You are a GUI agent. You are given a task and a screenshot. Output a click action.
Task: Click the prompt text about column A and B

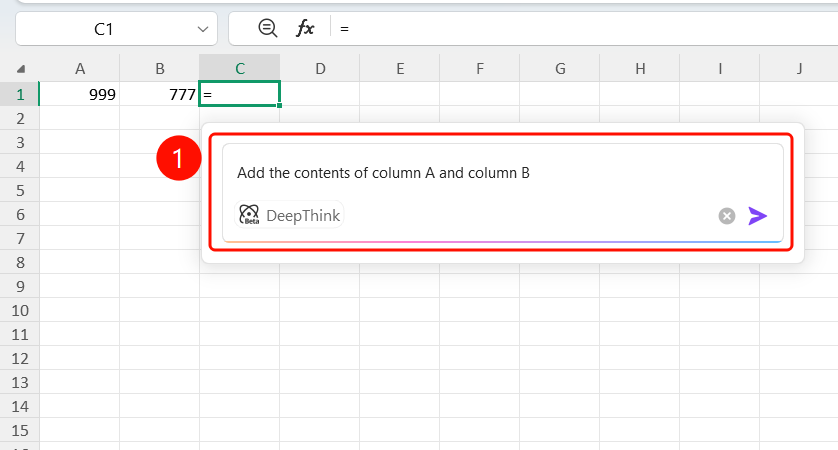coord(383,173)
